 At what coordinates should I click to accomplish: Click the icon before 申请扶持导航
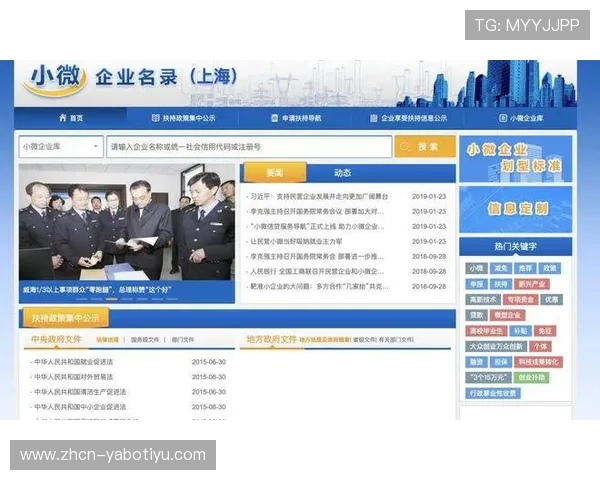tap(274, 118)
